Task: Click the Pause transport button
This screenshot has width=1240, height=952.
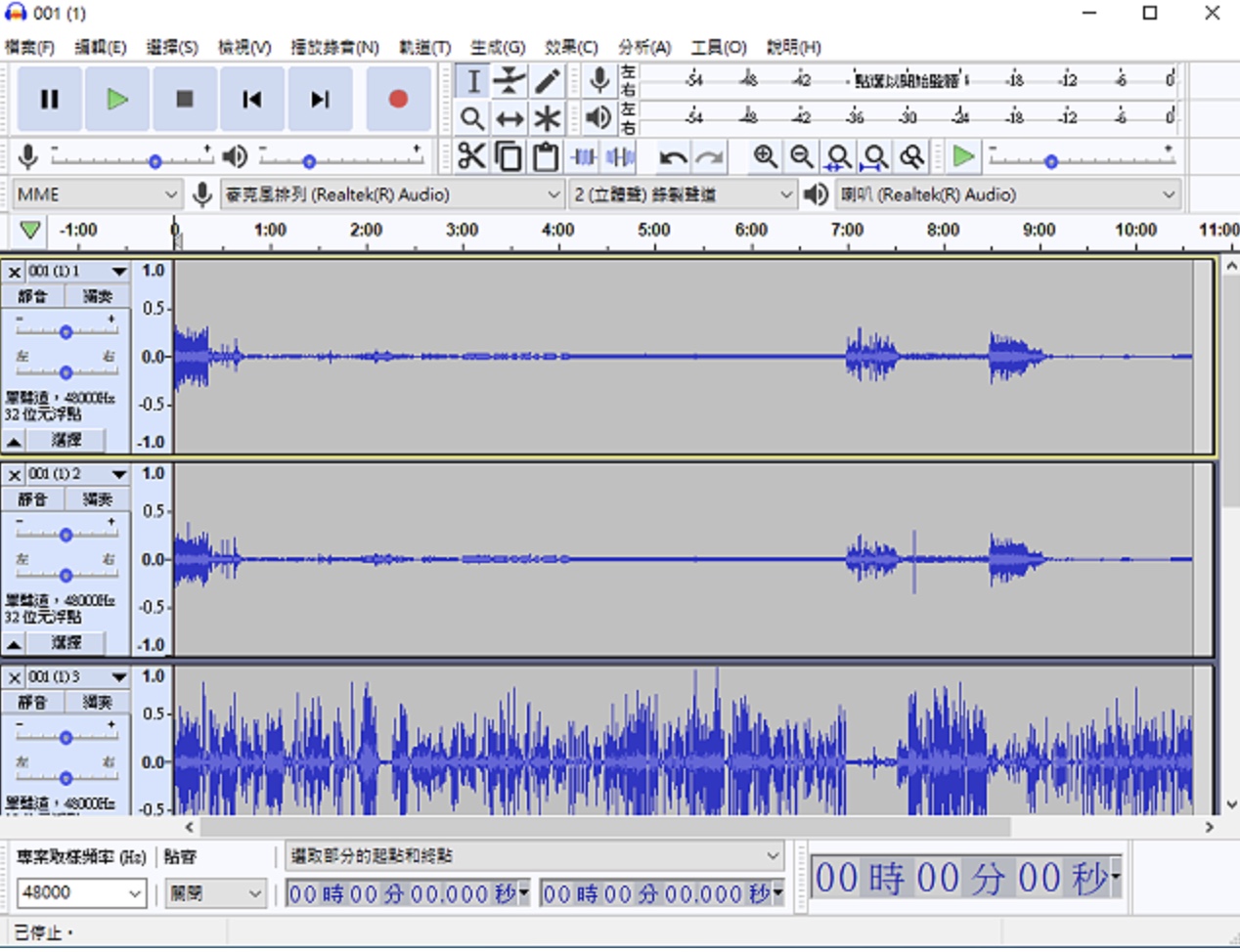Action: pos(50,99)
